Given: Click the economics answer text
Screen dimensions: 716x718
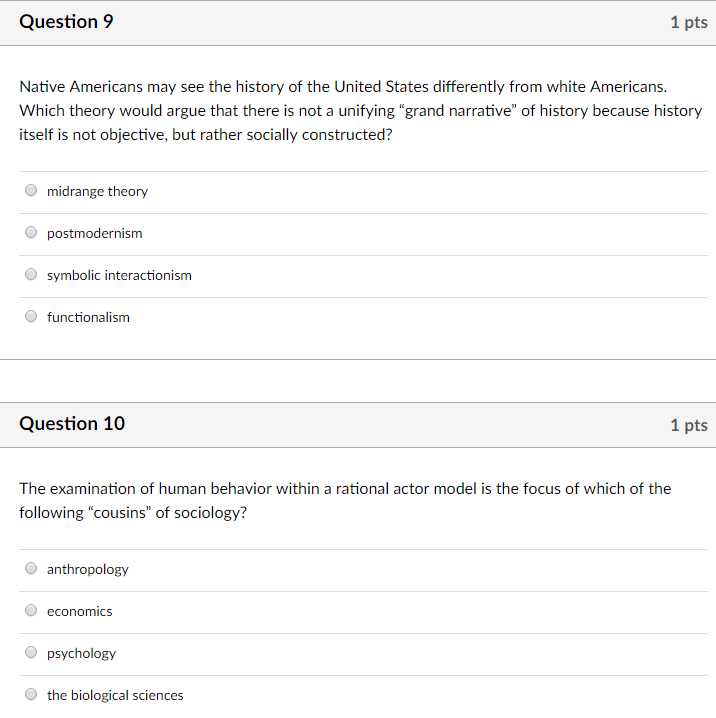Looking at the screenshot, I should point(80,611).
